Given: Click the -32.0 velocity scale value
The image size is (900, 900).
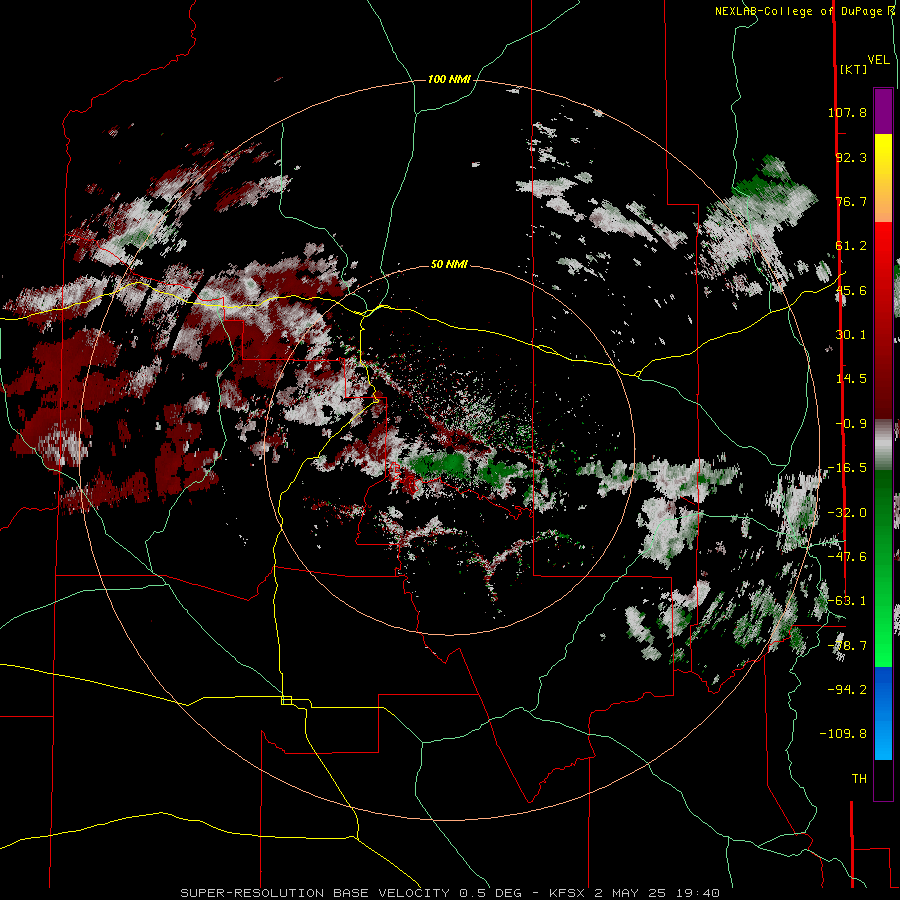Looking at the screenshot, I should 847,513.
